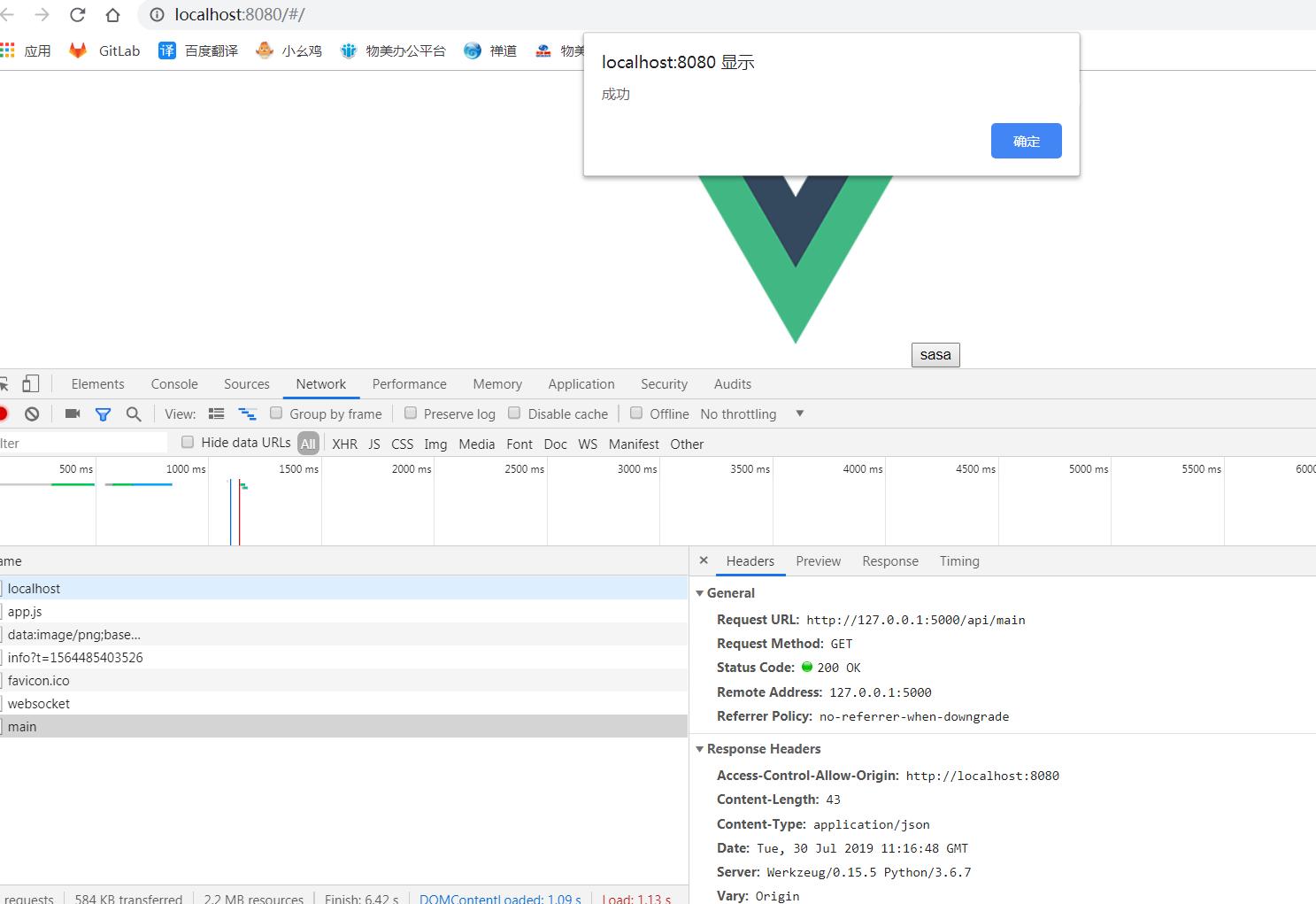
Task: Reload the page with the refresh icon
Action: [x=78, y=15]
